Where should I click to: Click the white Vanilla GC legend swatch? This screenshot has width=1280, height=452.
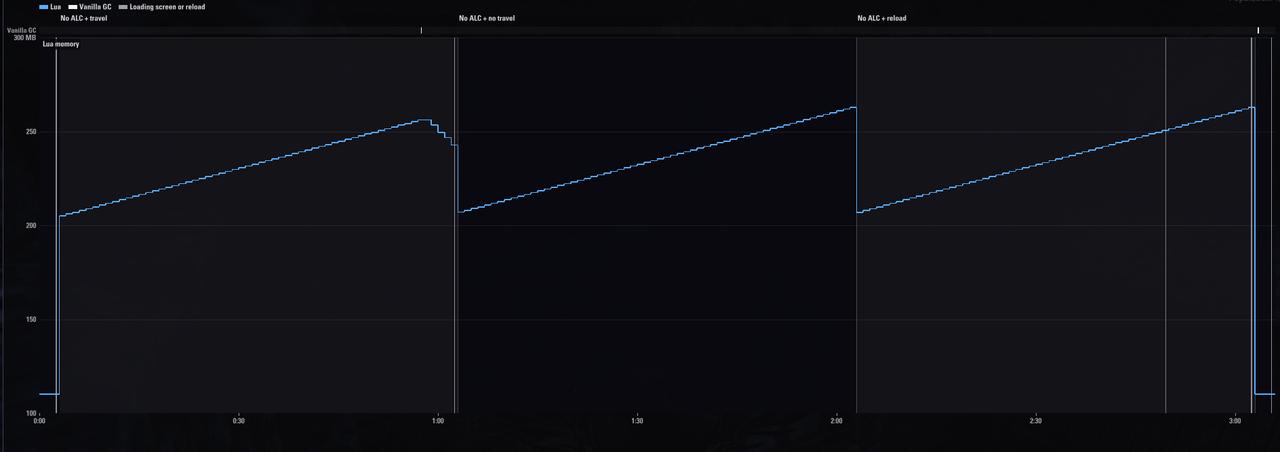(x=73, y=7)
